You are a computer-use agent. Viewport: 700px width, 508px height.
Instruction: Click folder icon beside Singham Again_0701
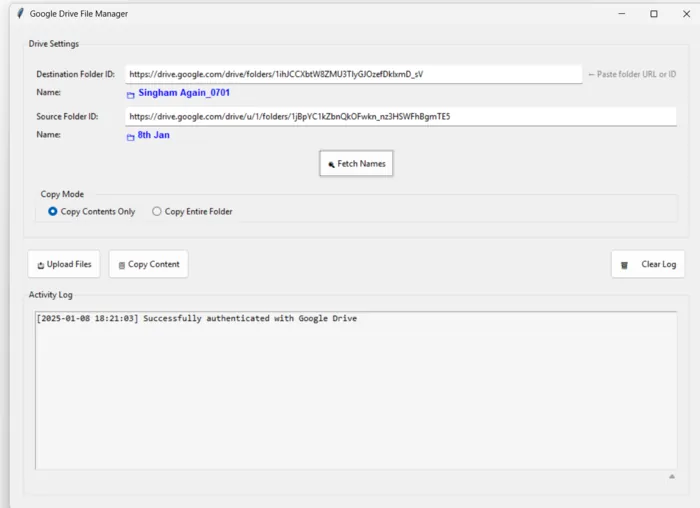coord(130,95)
